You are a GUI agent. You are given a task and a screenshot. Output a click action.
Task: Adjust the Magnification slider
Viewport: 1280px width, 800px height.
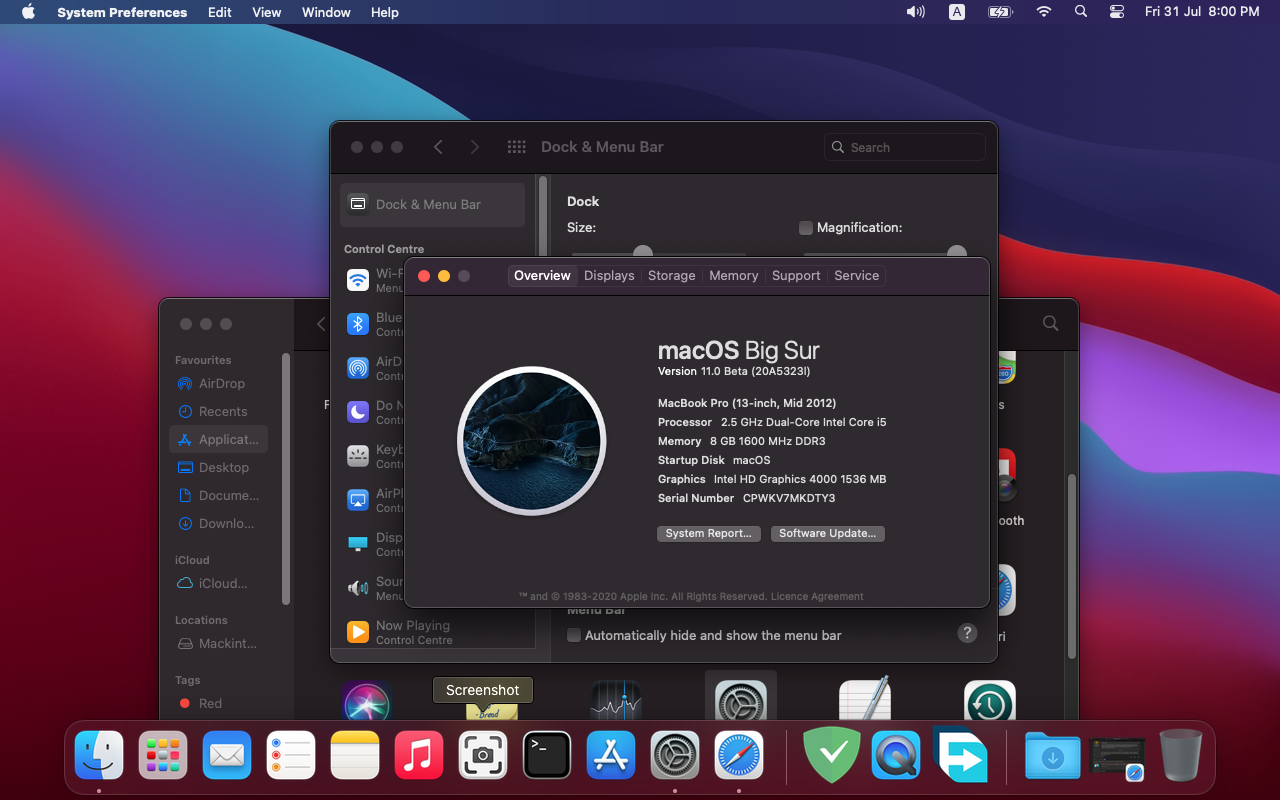pos(957,252)
